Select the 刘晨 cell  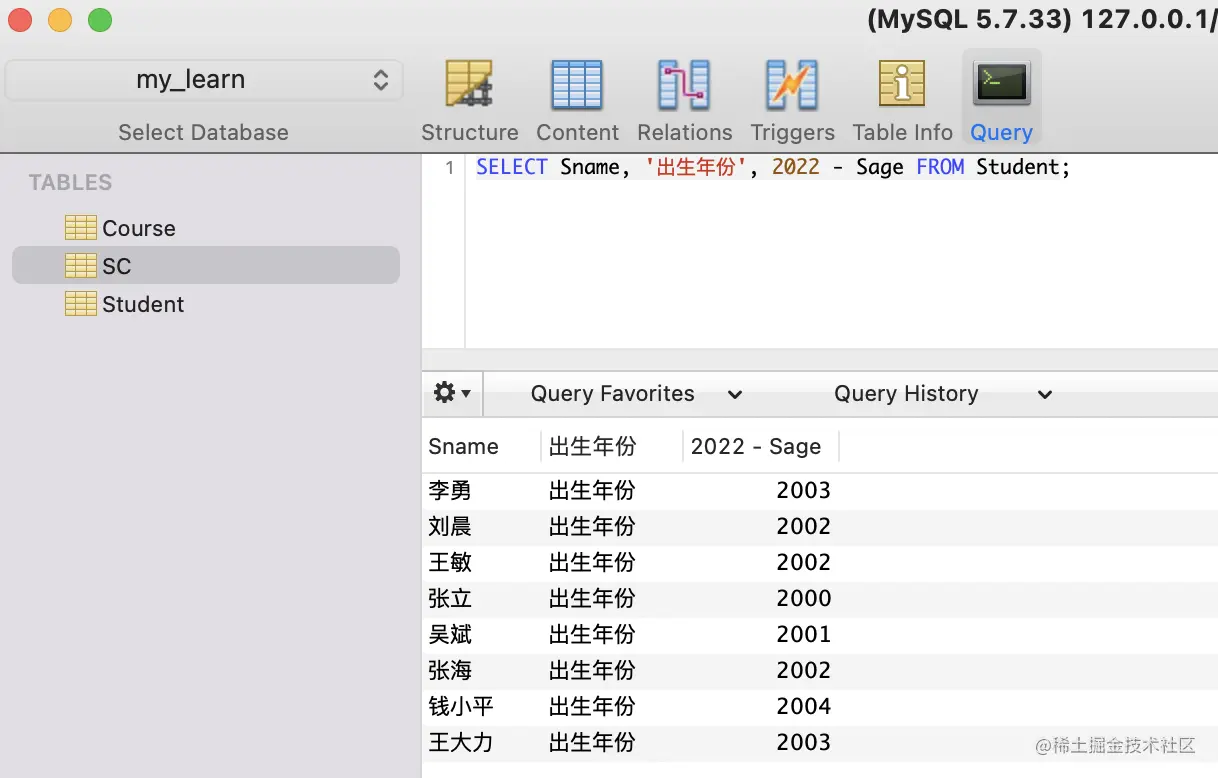450,526
